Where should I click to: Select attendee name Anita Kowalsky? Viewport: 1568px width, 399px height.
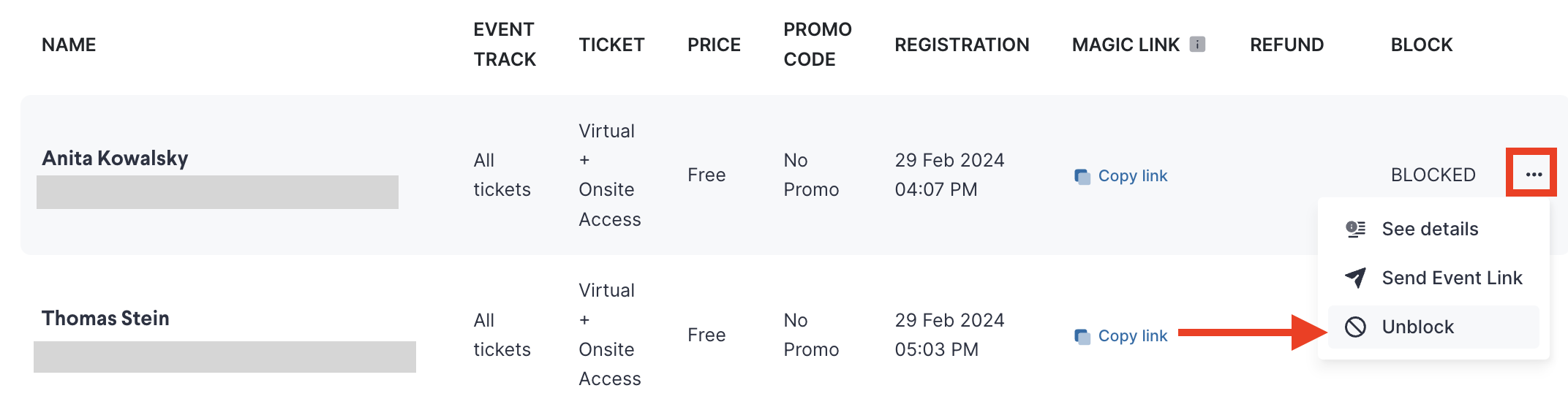point(115,158)
